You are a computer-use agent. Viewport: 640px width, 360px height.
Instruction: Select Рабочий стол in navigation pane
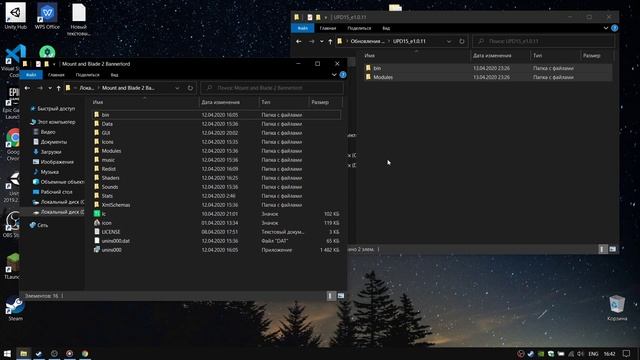tap(56, 192)
